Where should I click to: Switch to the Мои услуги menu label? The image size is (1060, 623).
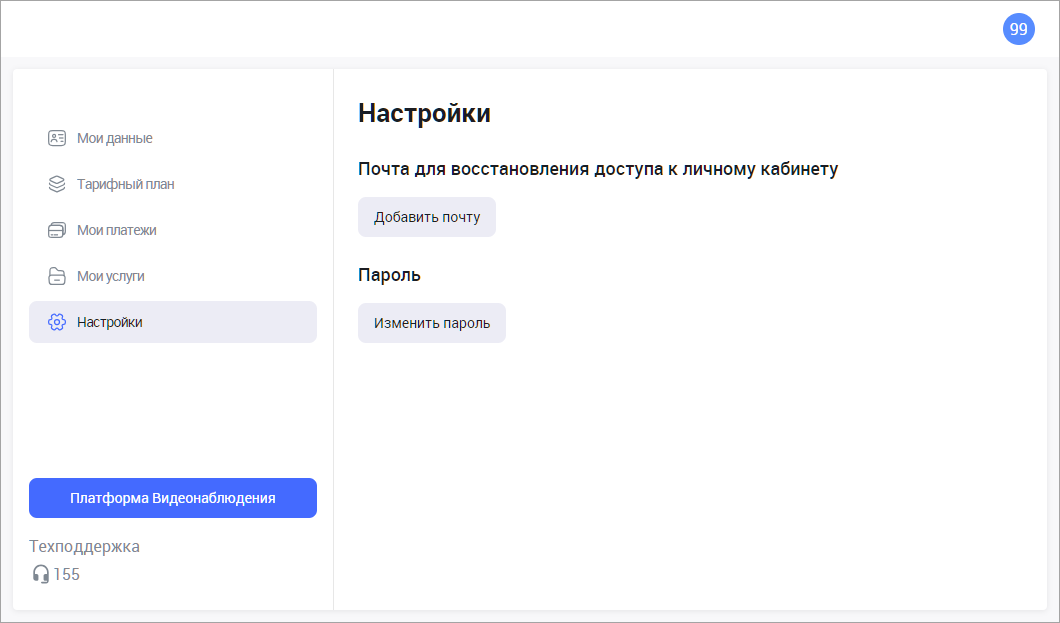pos(111,276)
